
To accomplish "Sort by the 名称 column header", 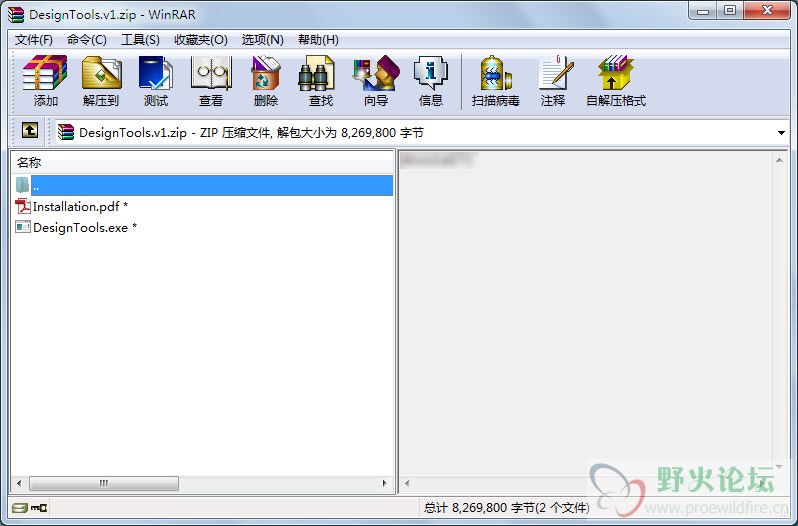I will tap(203, 163).
